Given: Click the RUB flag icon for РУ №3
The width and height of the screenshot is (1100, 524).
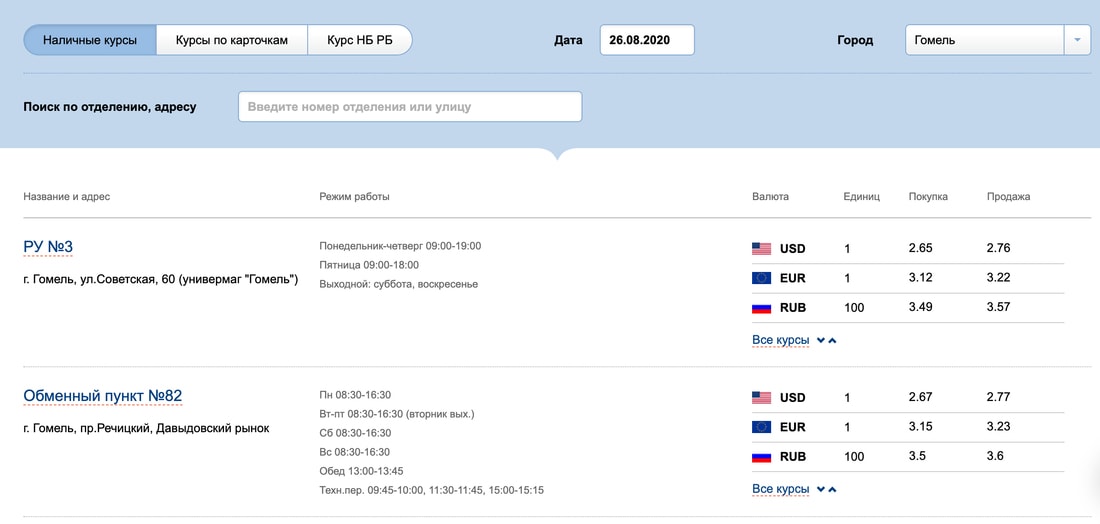Looking at the screenshot, I should pos(761,308).
